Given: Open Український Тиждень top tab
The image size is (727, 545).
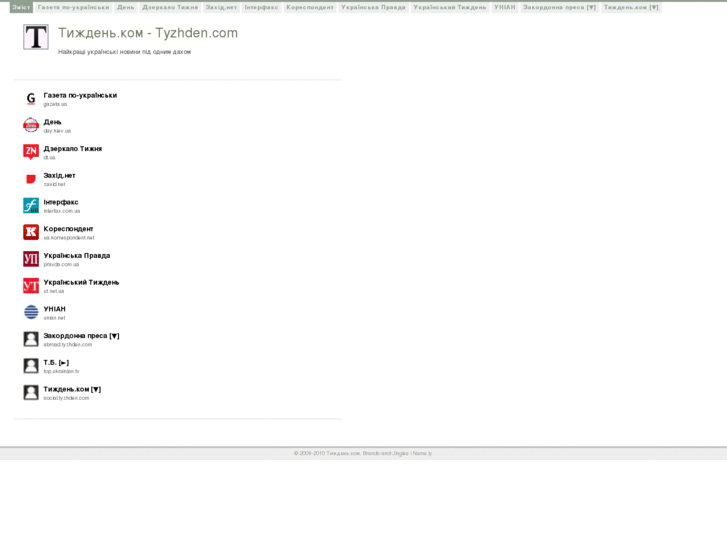Looking at the screenshot, I should coord(450,7).
